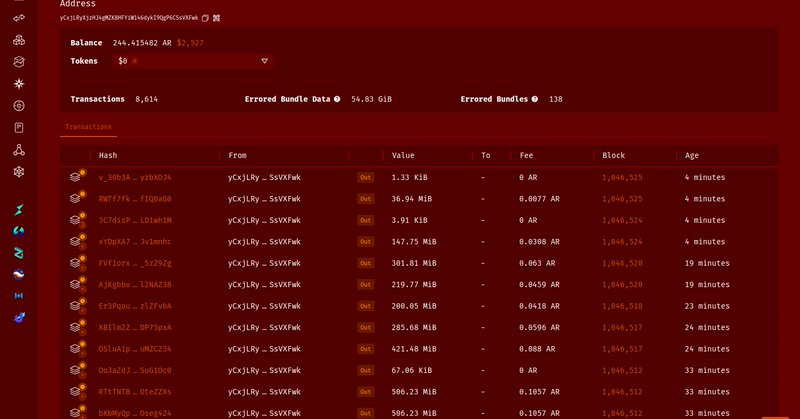Click the Block column header
Screen dimensions: 800x419
(x=613, y=155)
